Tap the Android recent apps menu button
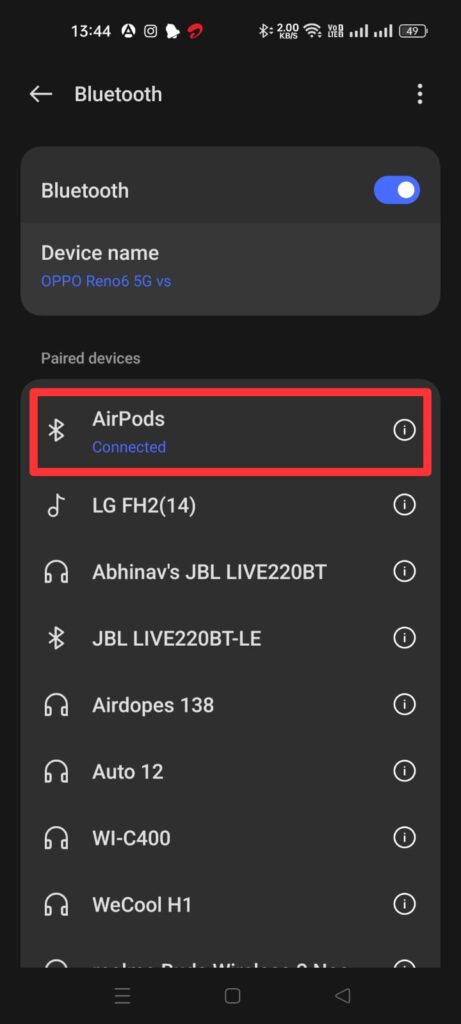 [x=122, y=996]
